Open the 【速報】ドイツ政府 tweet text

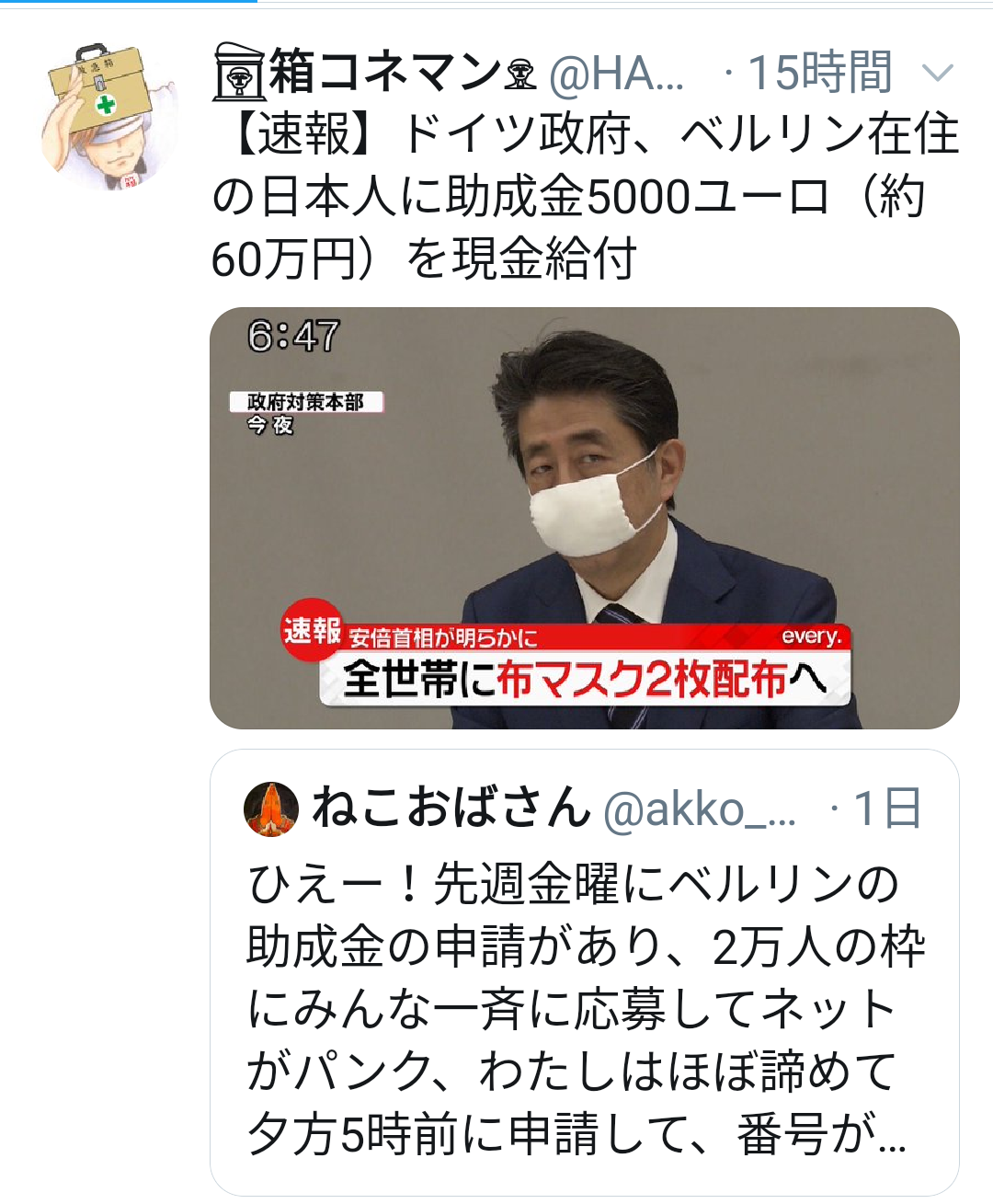[586, 196]
